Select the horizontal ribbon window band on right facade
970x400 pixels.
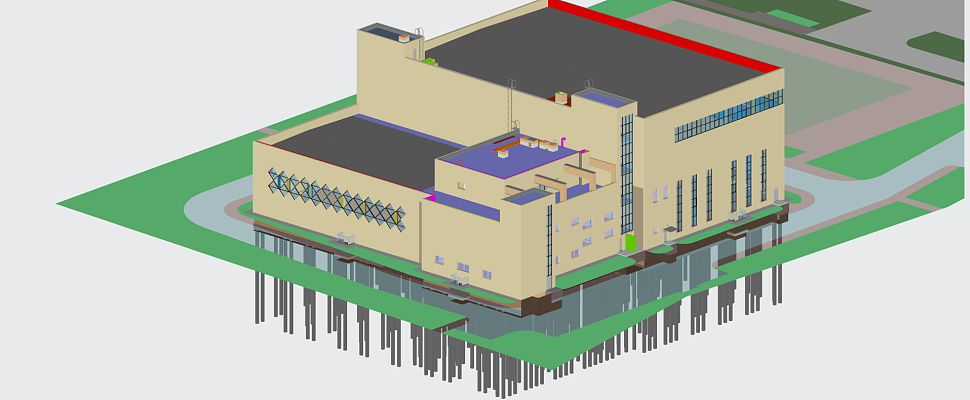tap(729, 115)
